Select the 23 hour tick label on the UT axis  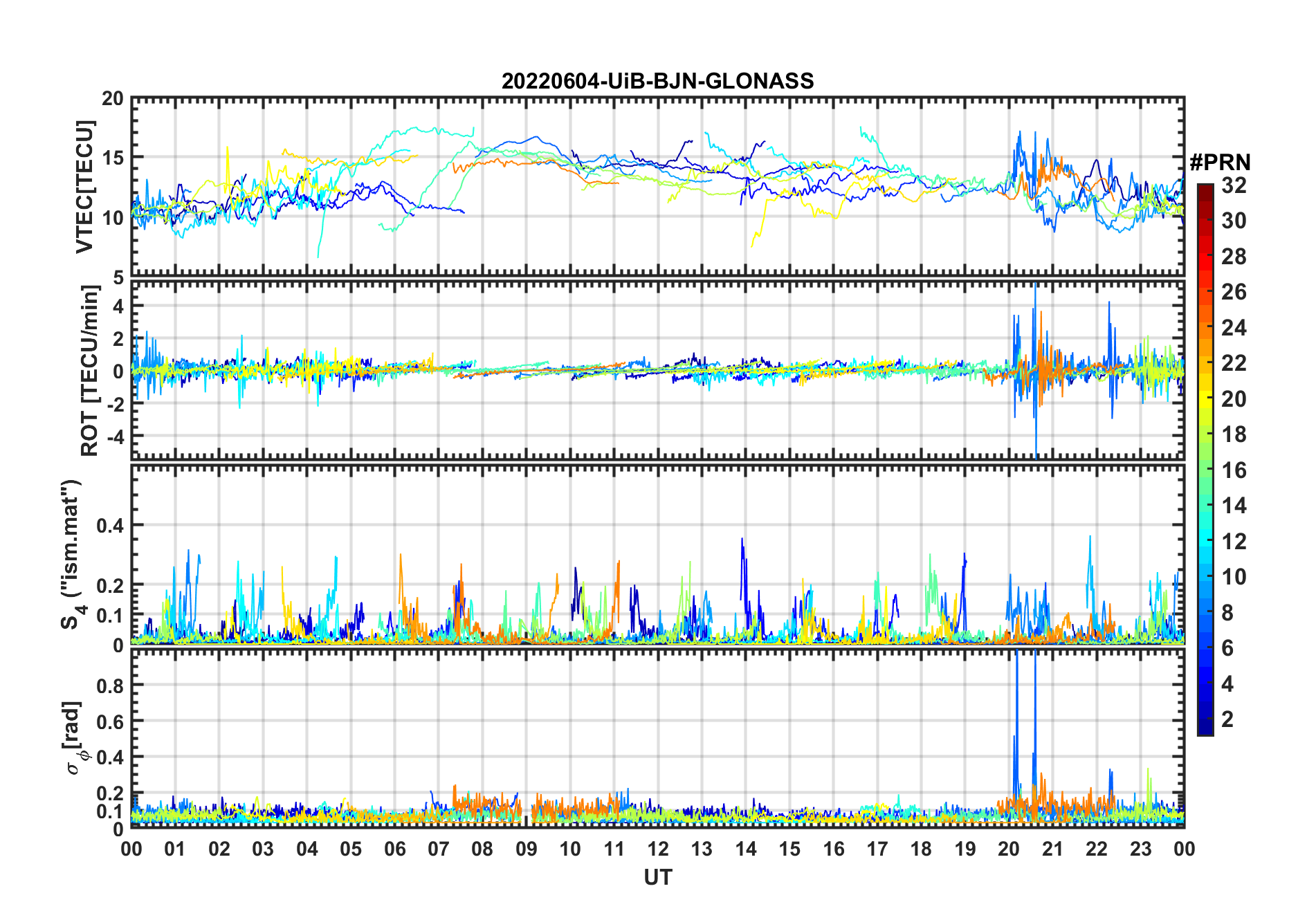tap(1140, 849)
